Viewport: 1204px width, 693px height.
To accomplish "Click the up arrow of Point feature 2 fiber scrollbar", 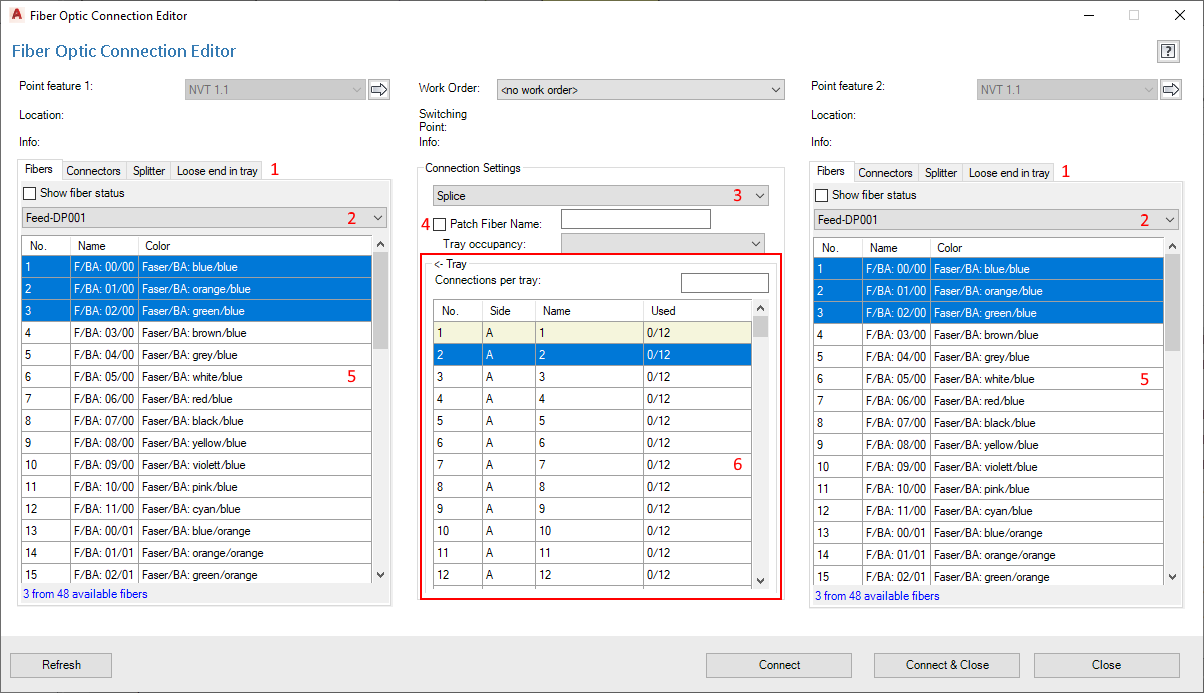I will [x=1172, y=246].
